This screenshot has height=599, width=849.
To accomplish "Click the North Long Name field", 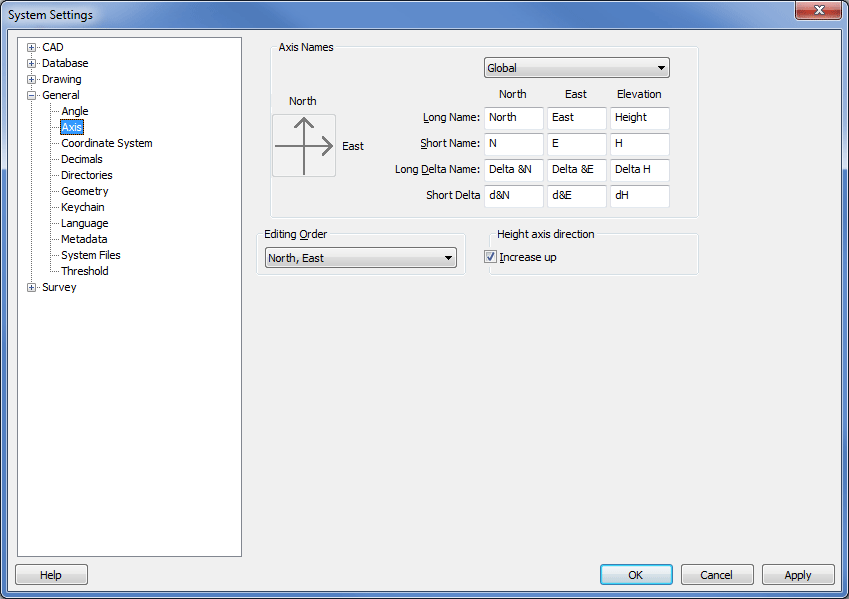I will (514, 118).
